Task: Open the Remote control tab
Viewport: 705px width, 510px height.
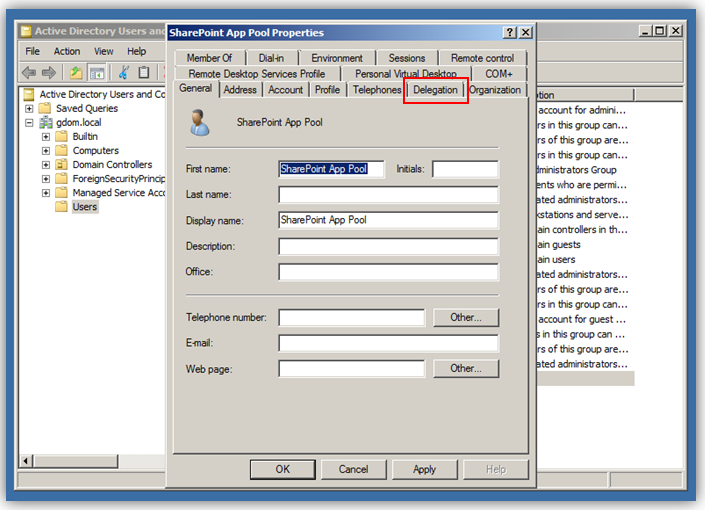Action: point(482,58)
